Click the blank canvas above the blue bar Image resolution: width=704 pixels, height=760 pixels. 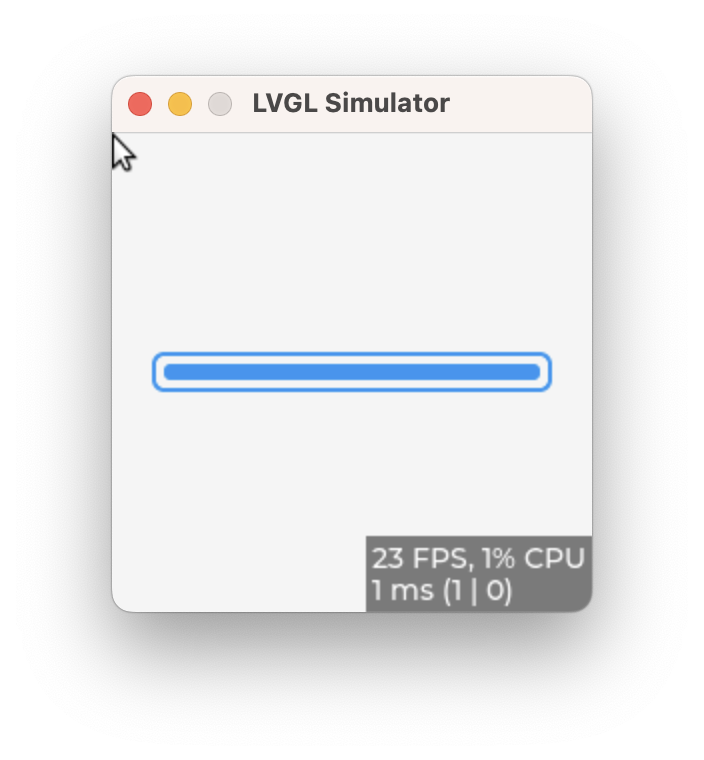(352, 242)
